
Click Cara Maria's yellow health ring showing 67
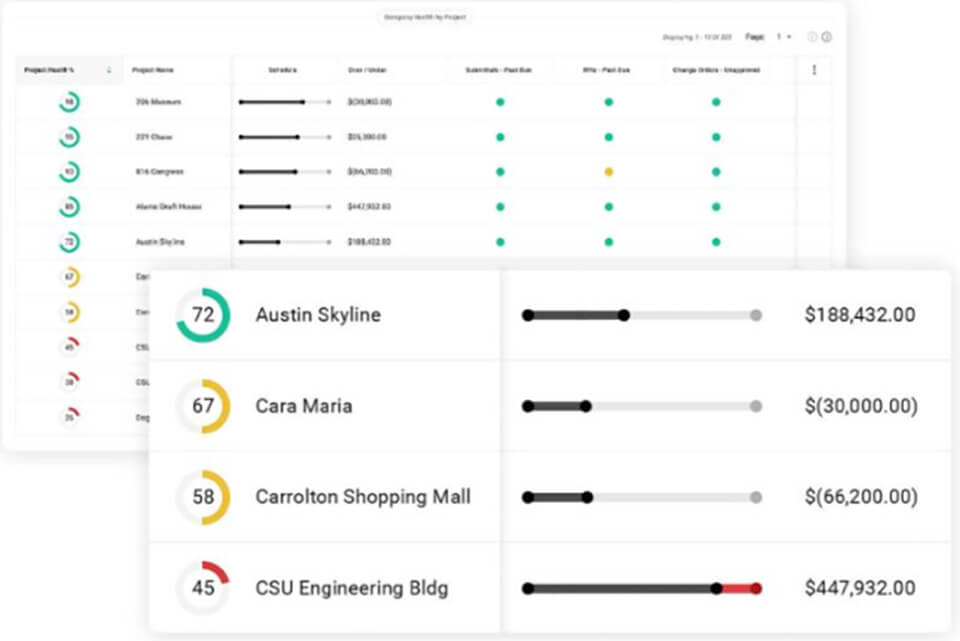pyautogui.click(x=203, y=406)
